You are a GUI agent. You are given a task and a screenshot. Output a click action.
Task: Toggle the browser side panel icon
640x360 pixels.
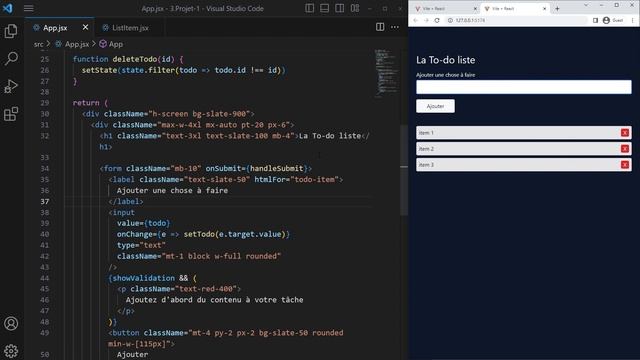596,20
